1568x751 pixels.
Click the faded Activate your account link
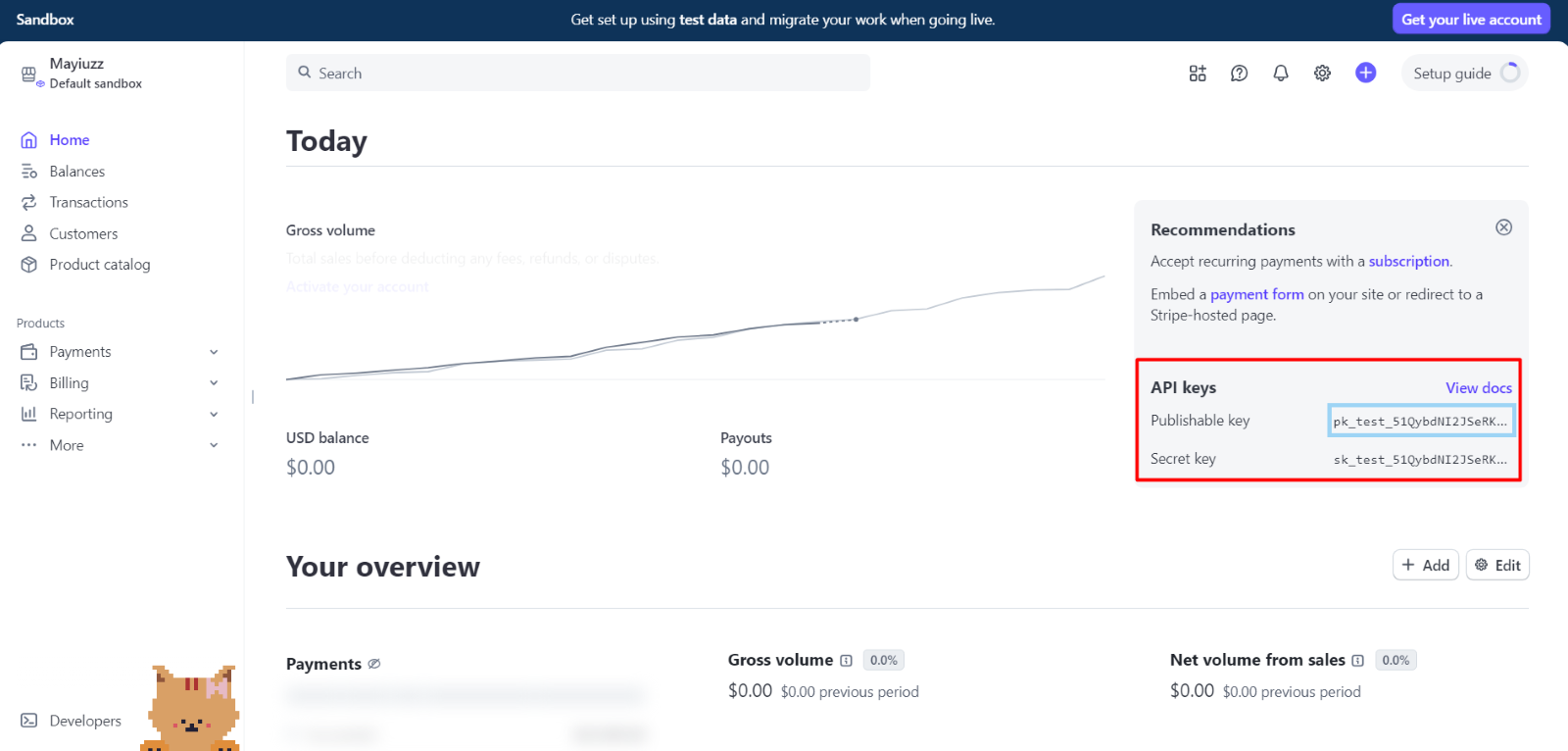[358, 287]
